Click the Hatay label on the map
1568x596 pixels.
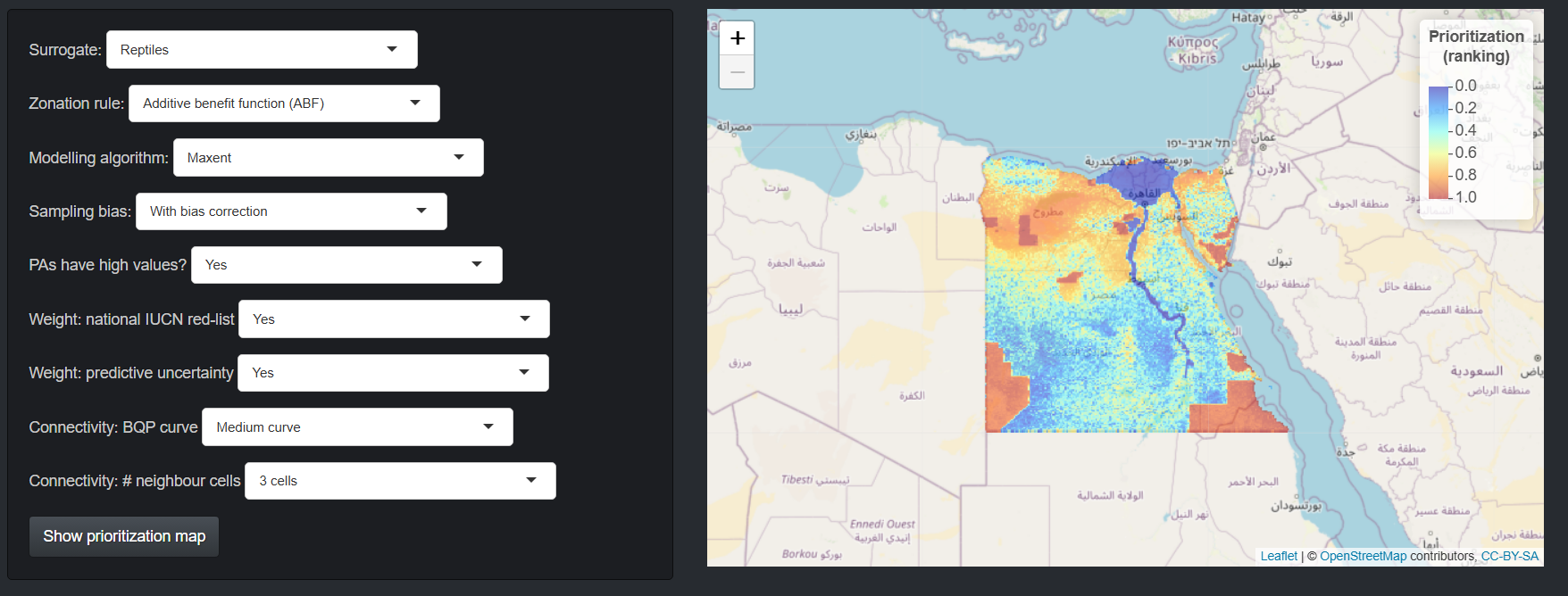coord(1248,17)
